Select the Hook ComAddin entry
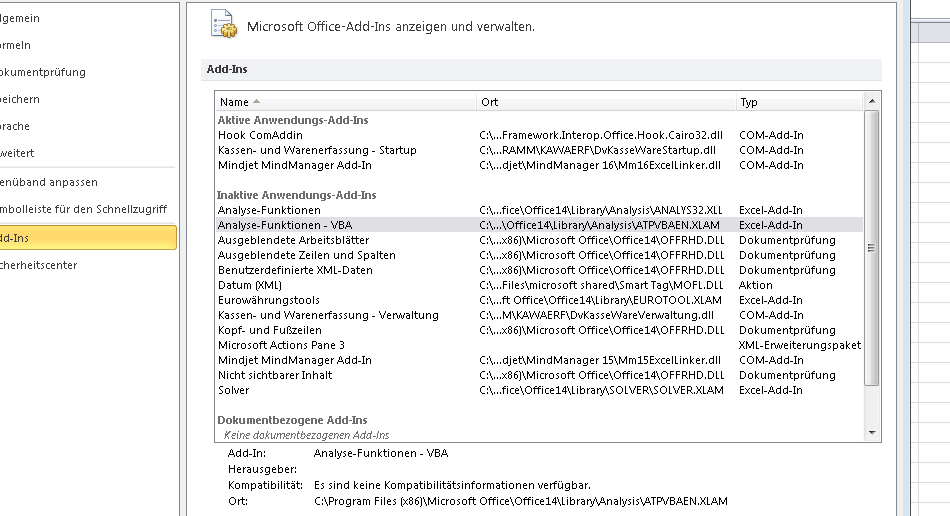The height and width of the screenshot is (516, 950). point(260,135)
